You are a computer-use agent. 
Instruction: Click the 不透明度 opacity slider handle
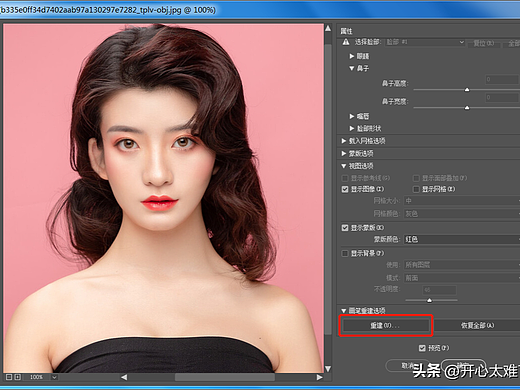pos(430,300)
